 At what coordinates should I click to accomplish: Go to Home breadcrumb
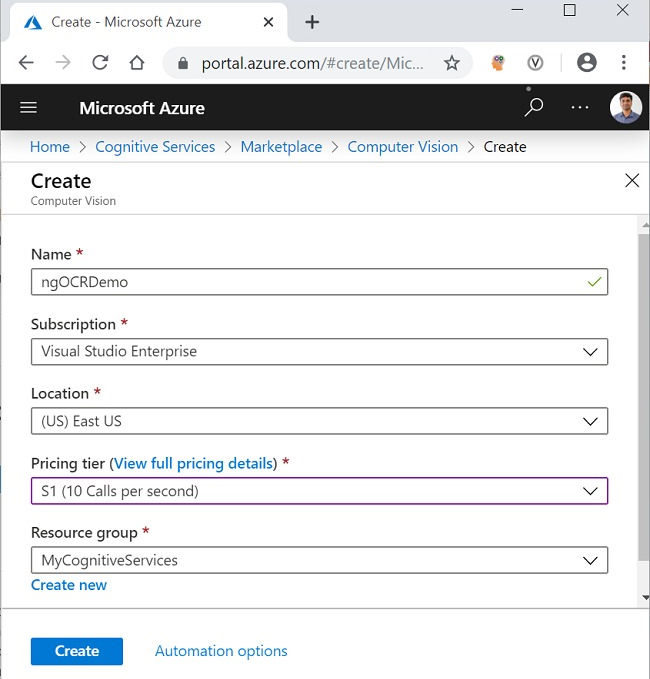[x=50, y=147]
